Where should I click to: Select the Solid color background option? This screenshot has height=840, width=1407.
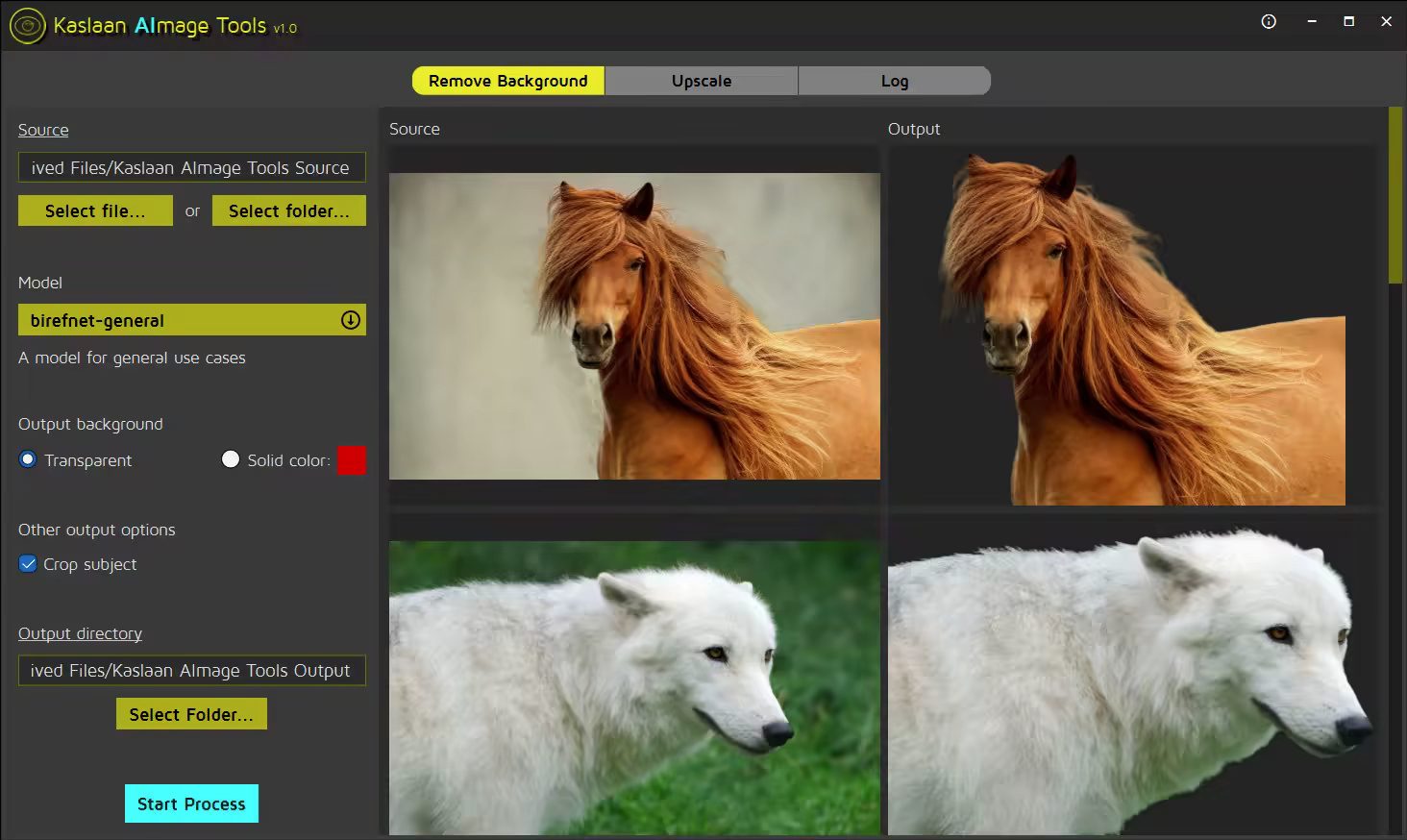231,459
